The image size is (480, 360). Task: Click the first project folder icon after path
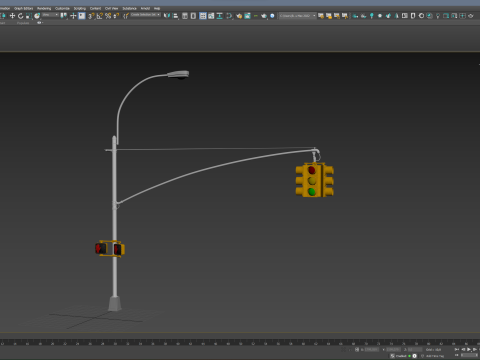(x=321, y=16)
